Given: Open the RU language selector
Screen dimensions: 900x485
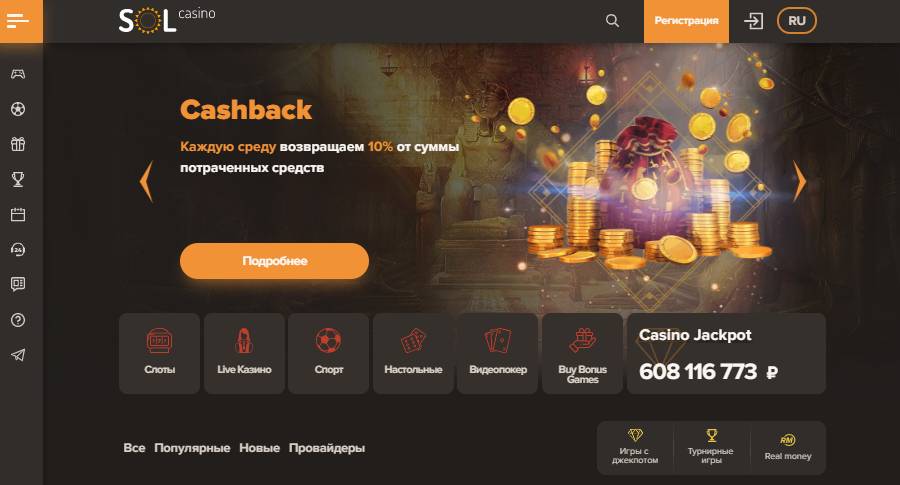Looking at the screenshot, I should [x=797, y=21].
